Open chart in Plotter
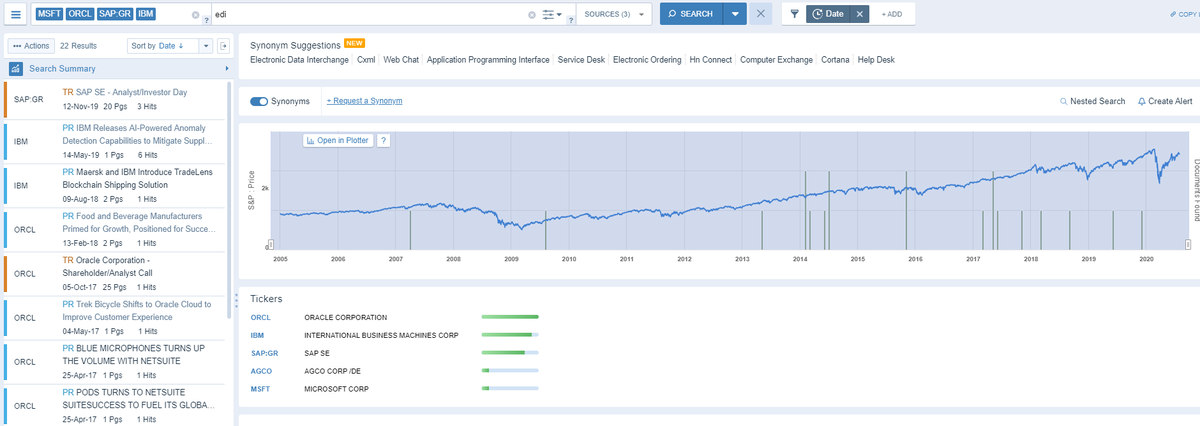The image size is (1200, 426). tap(339, 140)
